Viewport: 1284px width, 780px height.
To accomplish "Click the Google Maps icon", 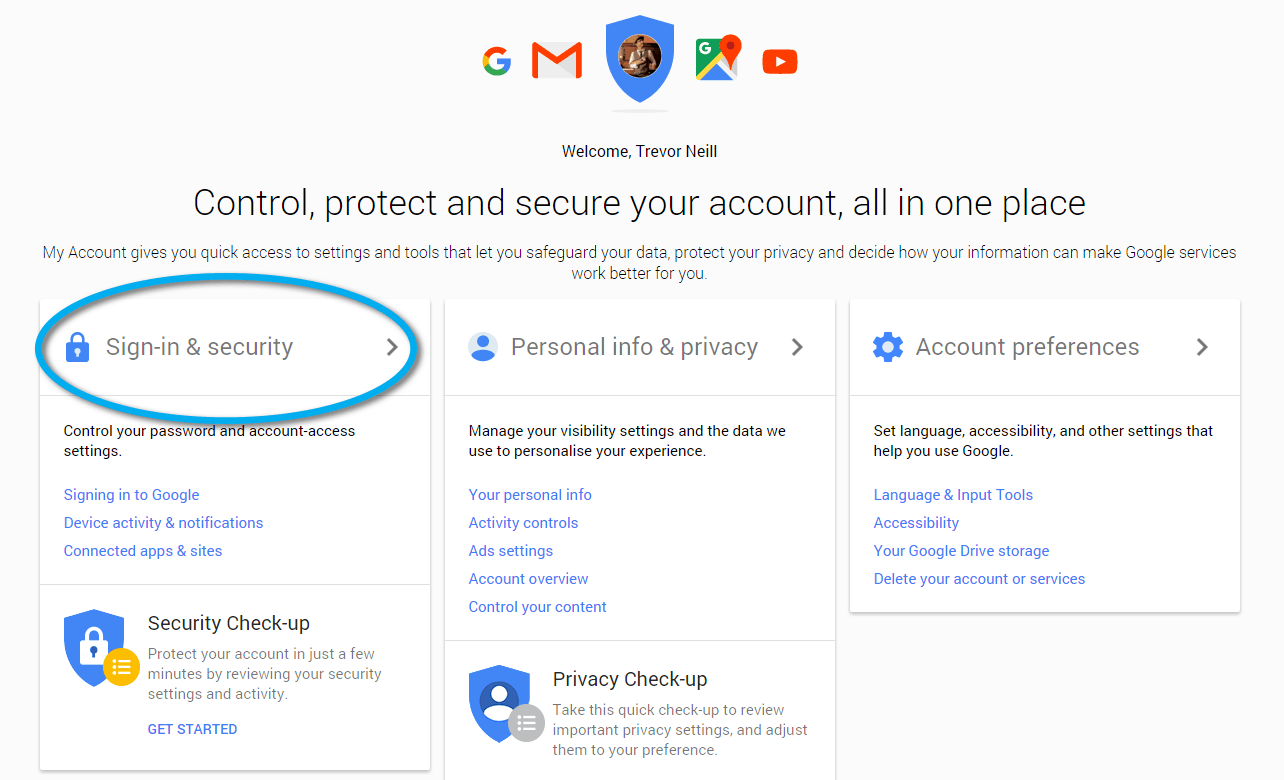I will (x=718, y=59).
